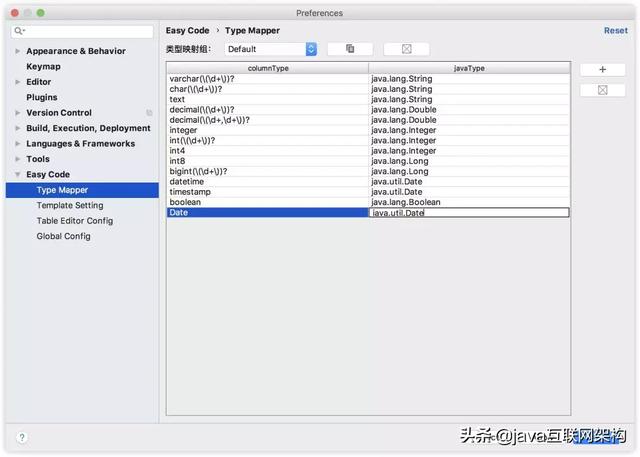Image resolution: width=640 pixels, height=457 pixels.
Task: Select the varchar(\(\d+\))? row
Action: click(268, 79)
